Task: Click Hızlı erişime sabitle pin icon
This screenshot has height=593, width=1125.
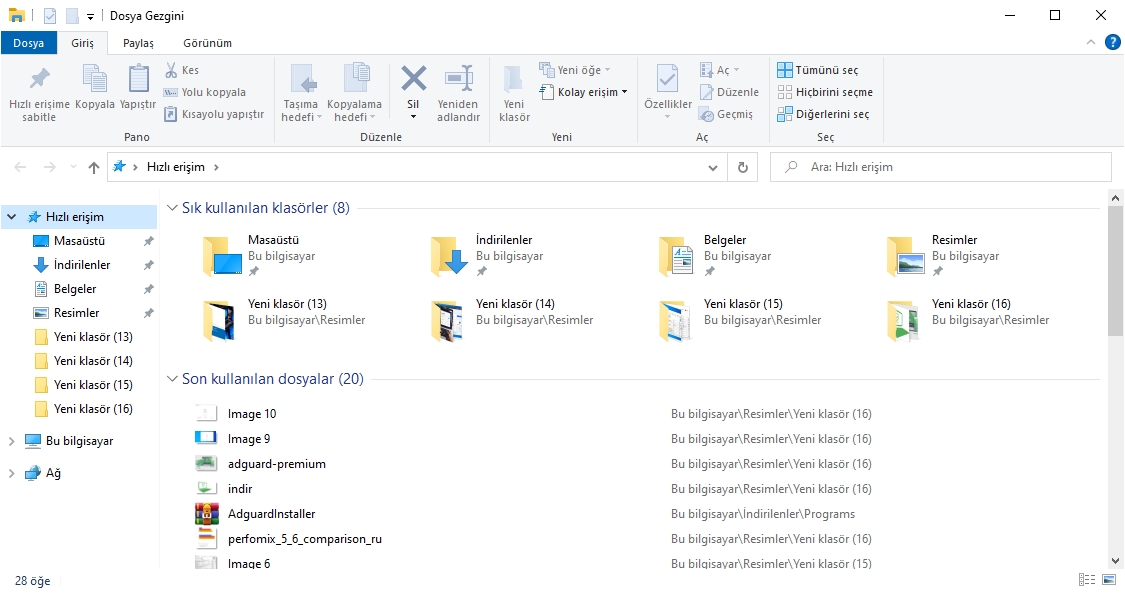Action: coord(39,79)
